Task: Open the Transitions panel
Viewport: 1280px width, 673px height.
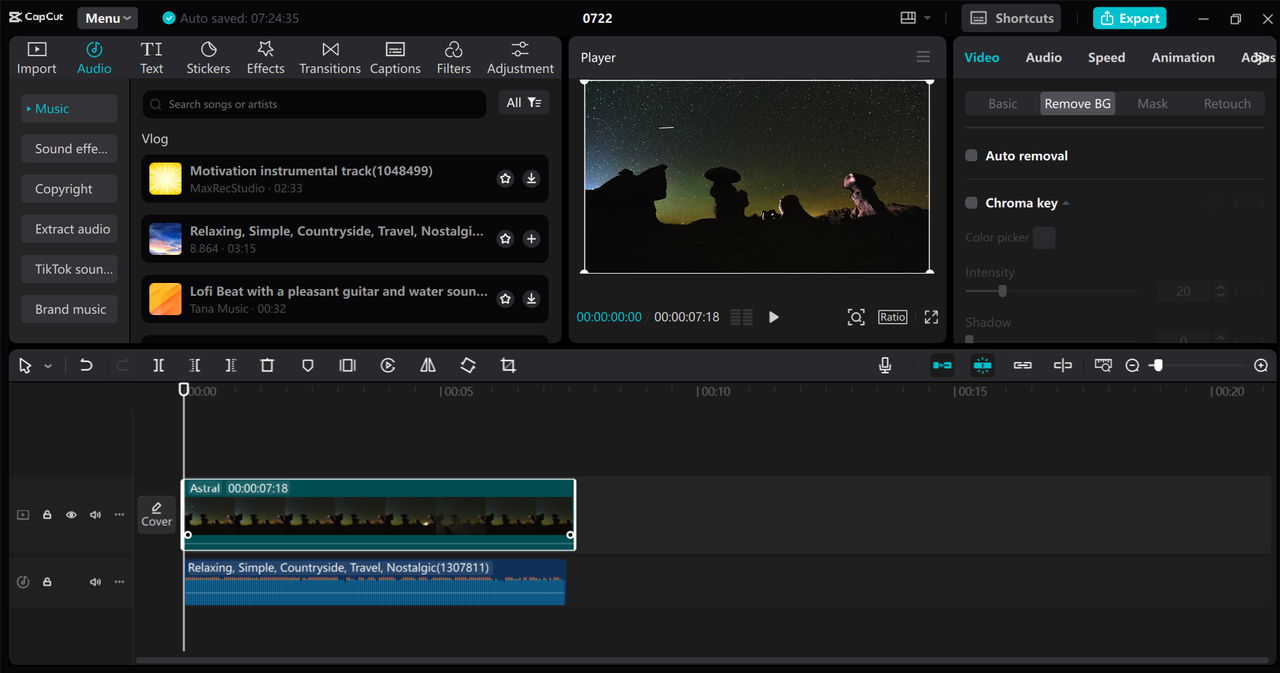Action: (330, 58)
